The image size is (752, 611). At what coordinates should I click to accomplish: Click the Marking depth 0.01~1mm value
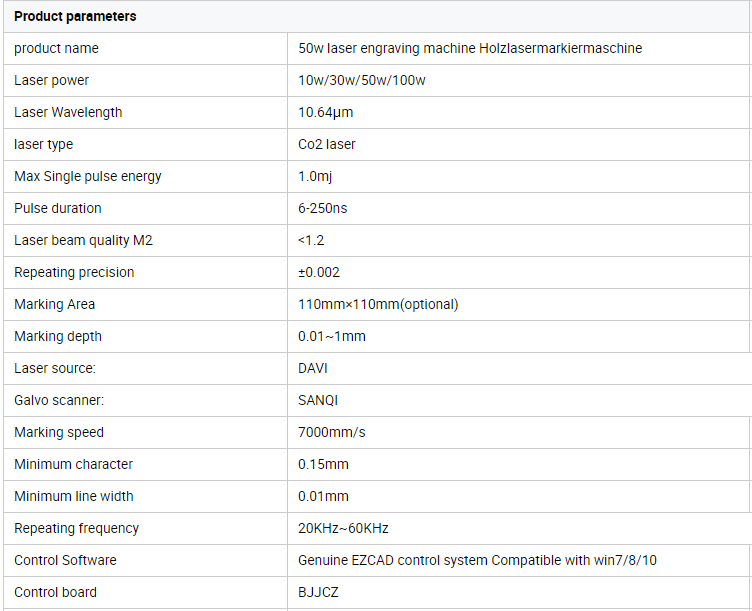(x=332, y=336)
